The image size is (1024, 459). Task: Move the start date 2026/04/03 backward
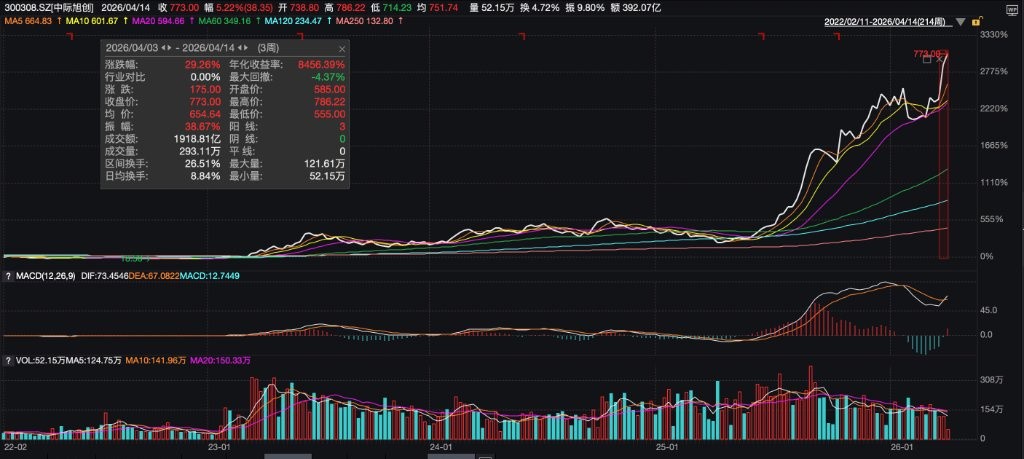coord(163,48)
